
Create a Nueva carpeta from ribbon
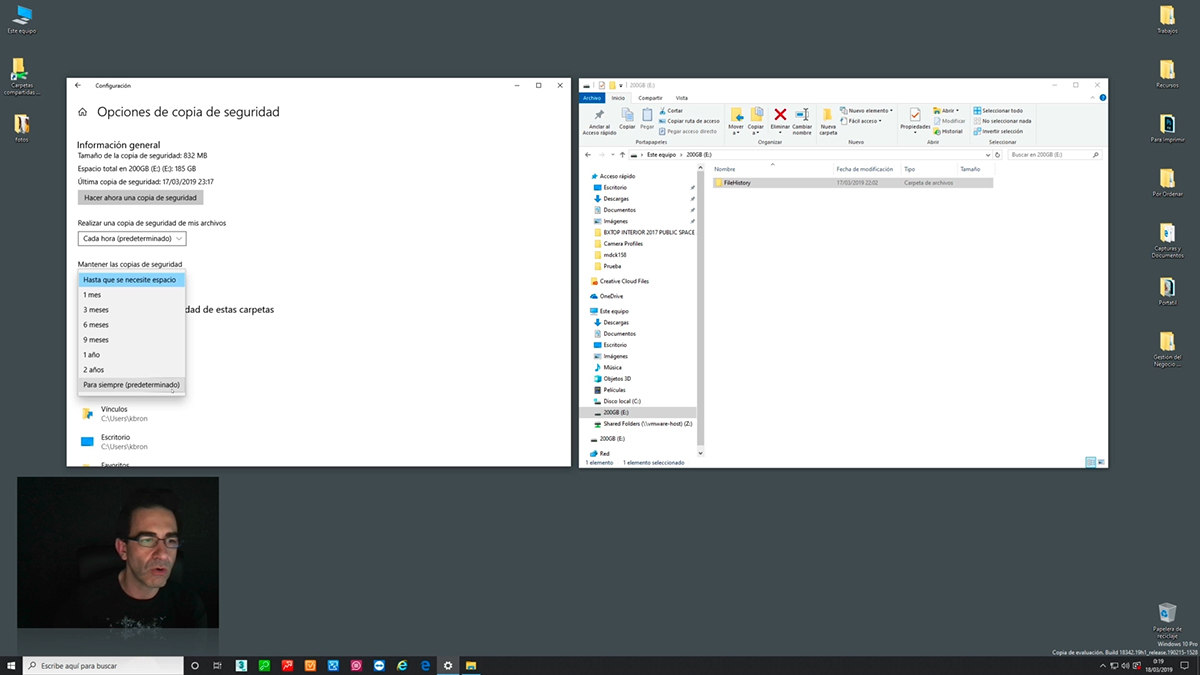828,121
